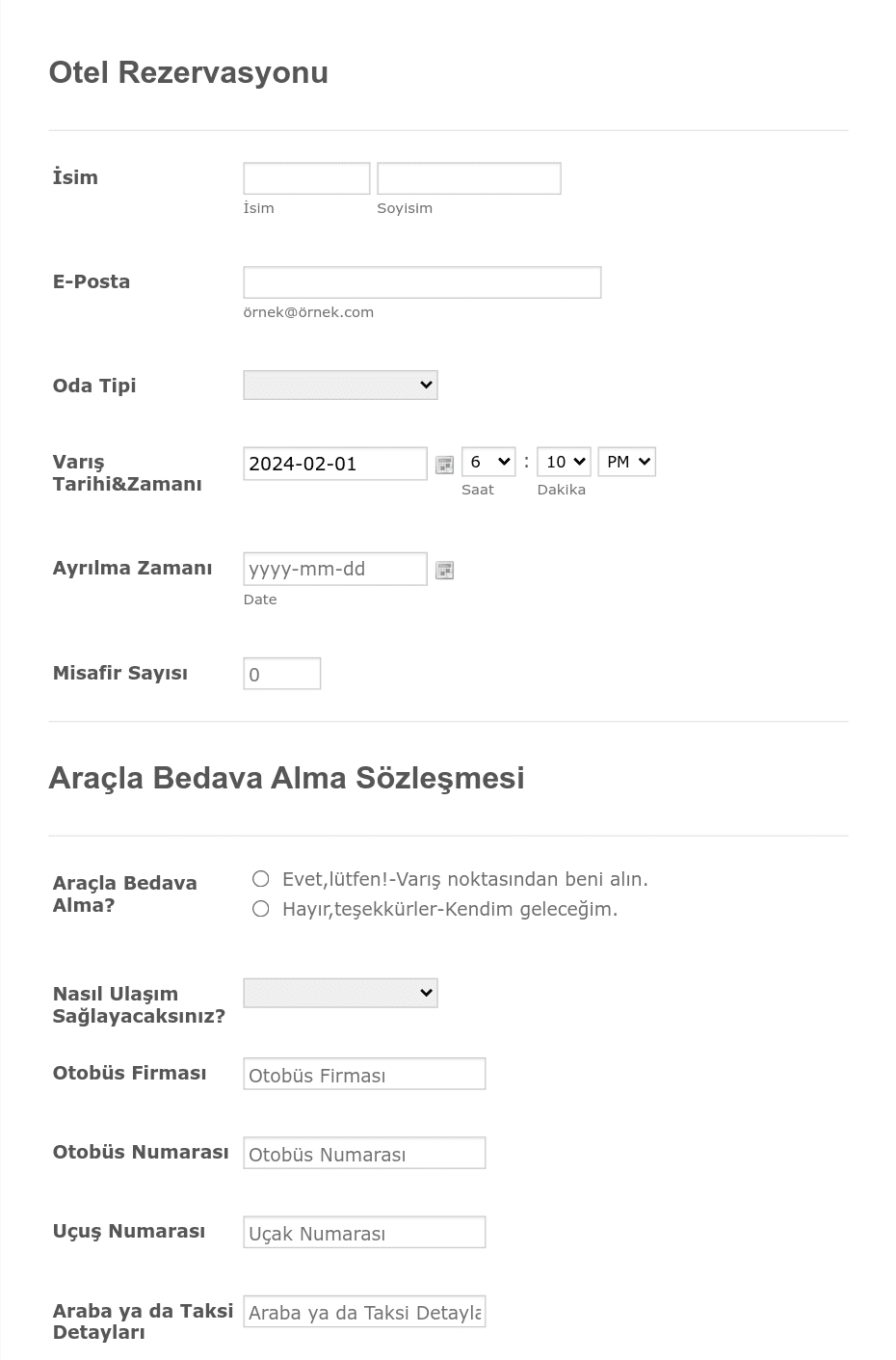
Task: Focus the E-Posta email input
Action: [422, 282]
